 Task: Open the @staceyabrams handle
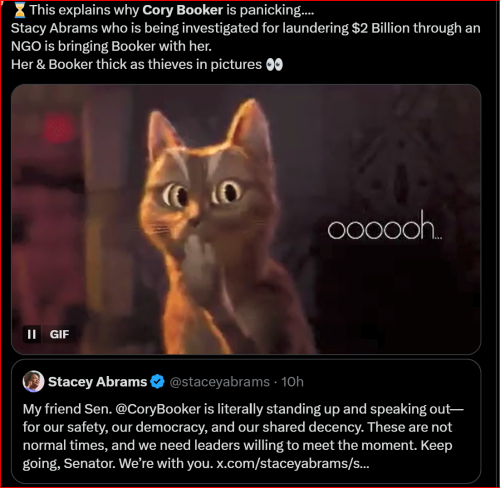tap(220, 382)
